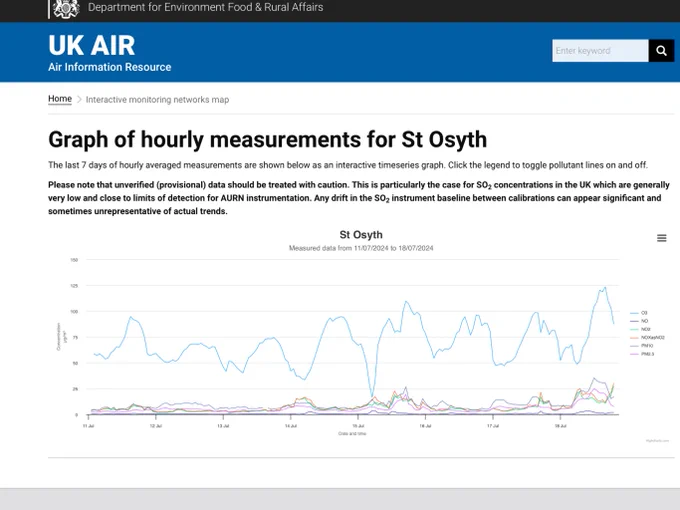Click the UK AIR site title

92,46
